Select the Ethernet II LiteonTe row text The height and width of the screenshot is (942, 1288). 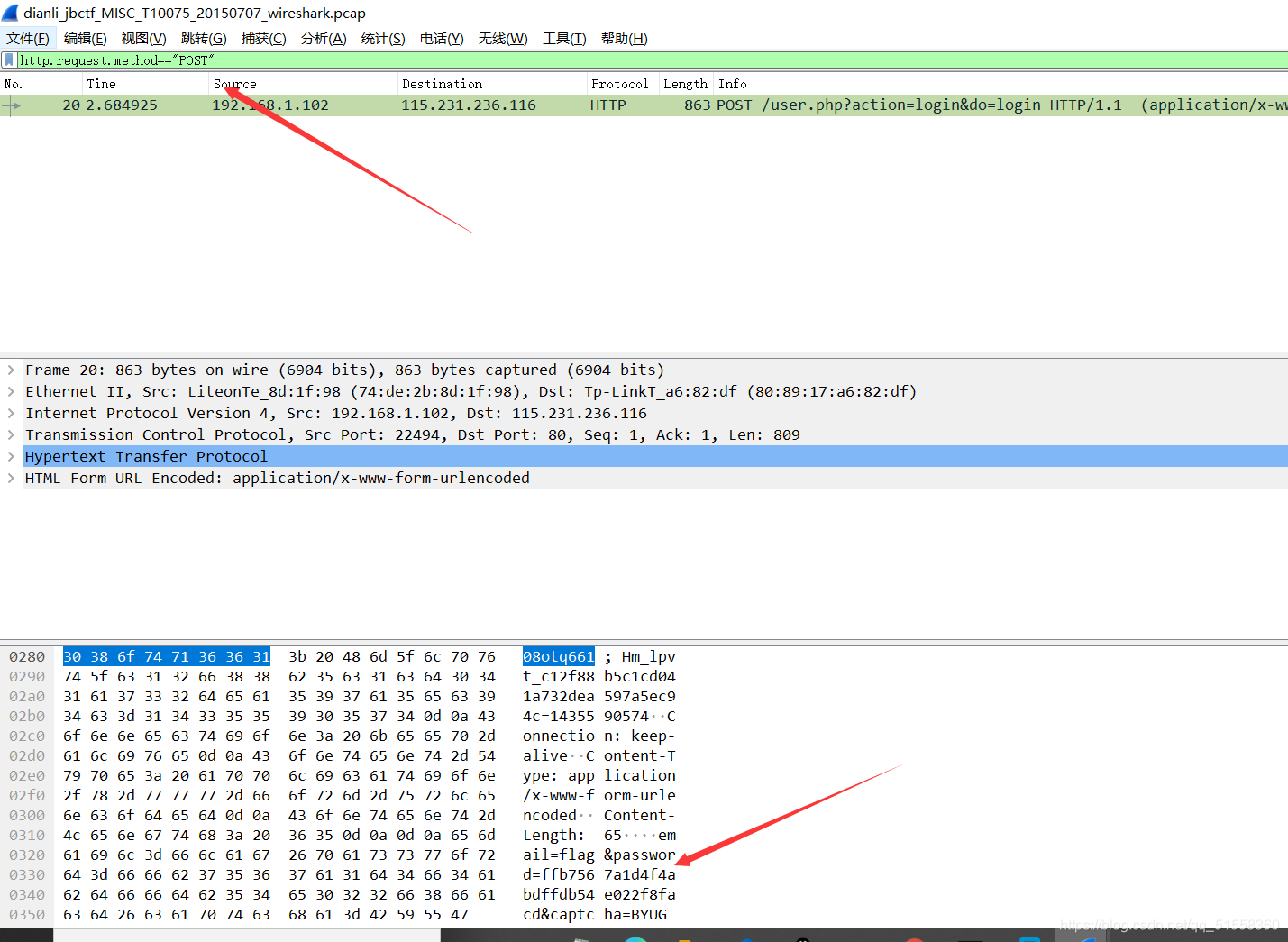click(x=470, y=391)
